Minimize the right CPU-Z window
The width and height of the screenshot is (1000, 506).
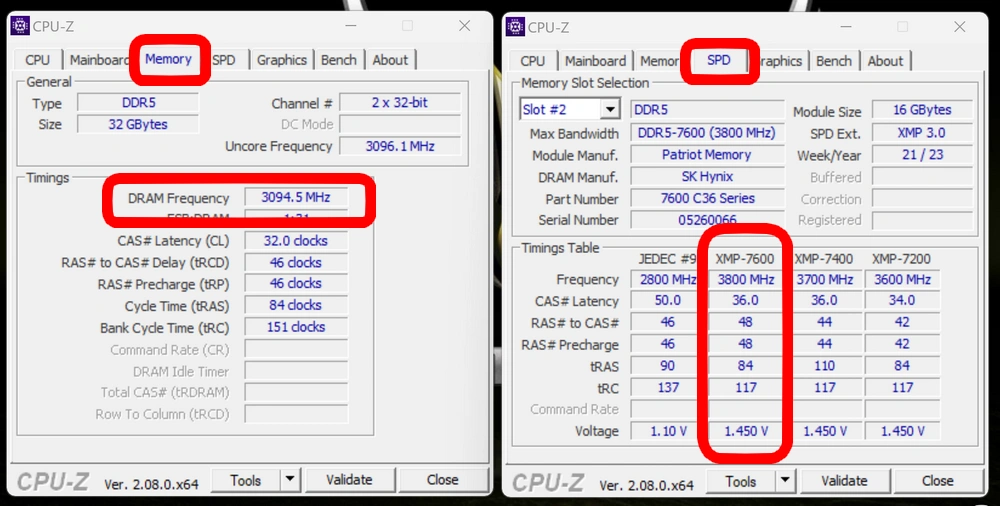coord(846,26)
